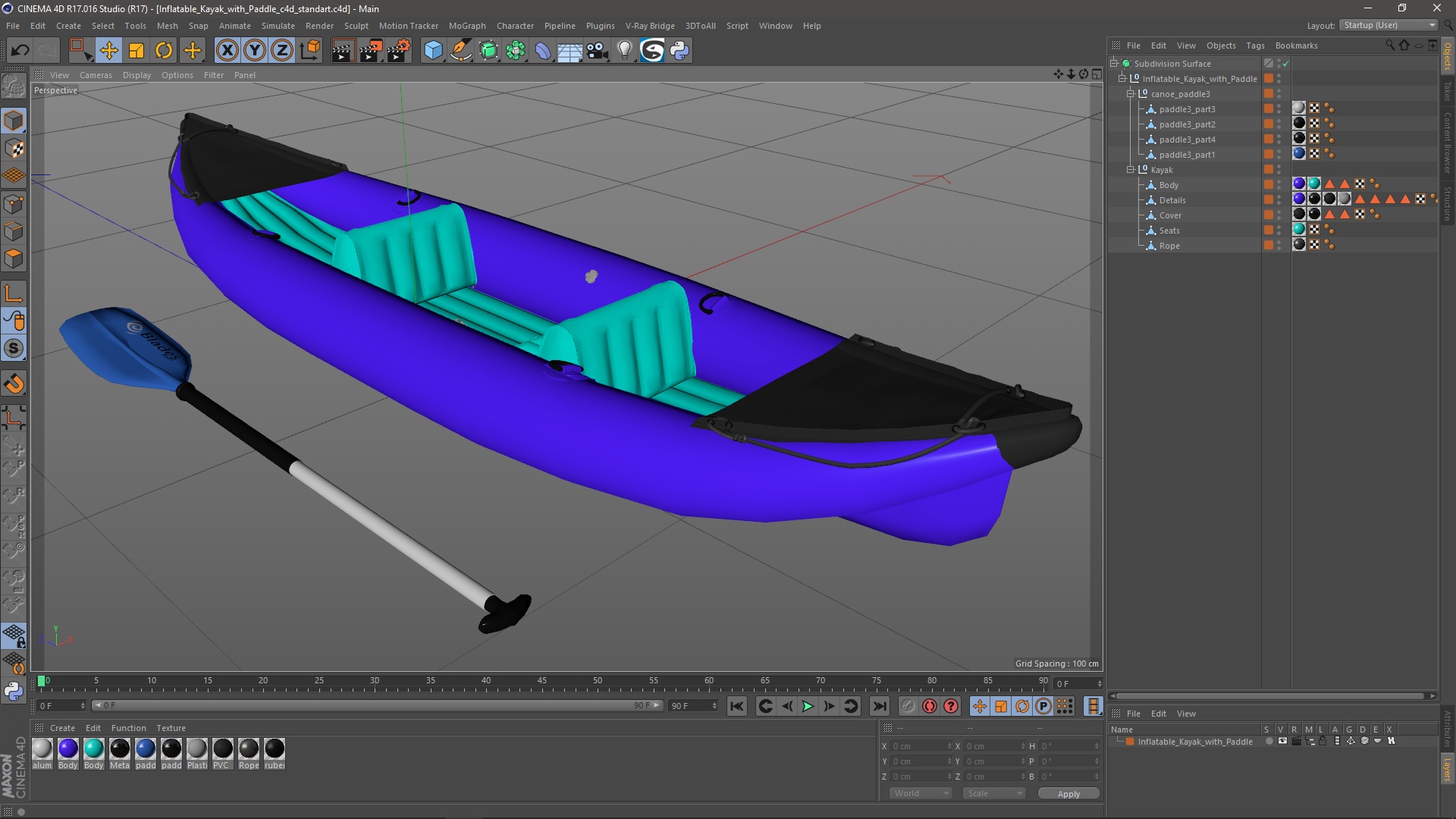The image size is (1456, 819).
Task: Select the Rope object in tree
Action: (x=1169, y=246)
